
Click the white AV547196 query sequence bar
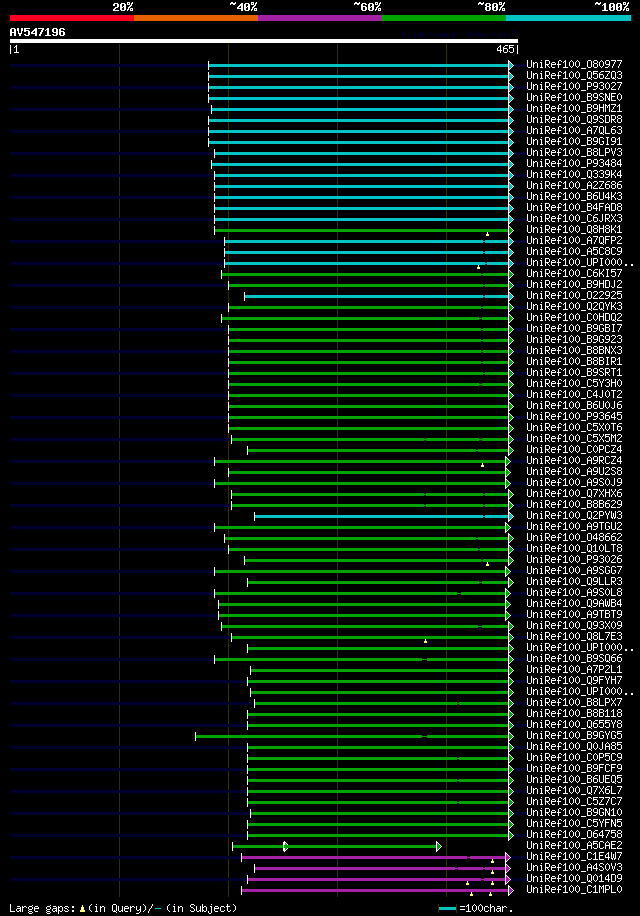(x=263, y=41)
